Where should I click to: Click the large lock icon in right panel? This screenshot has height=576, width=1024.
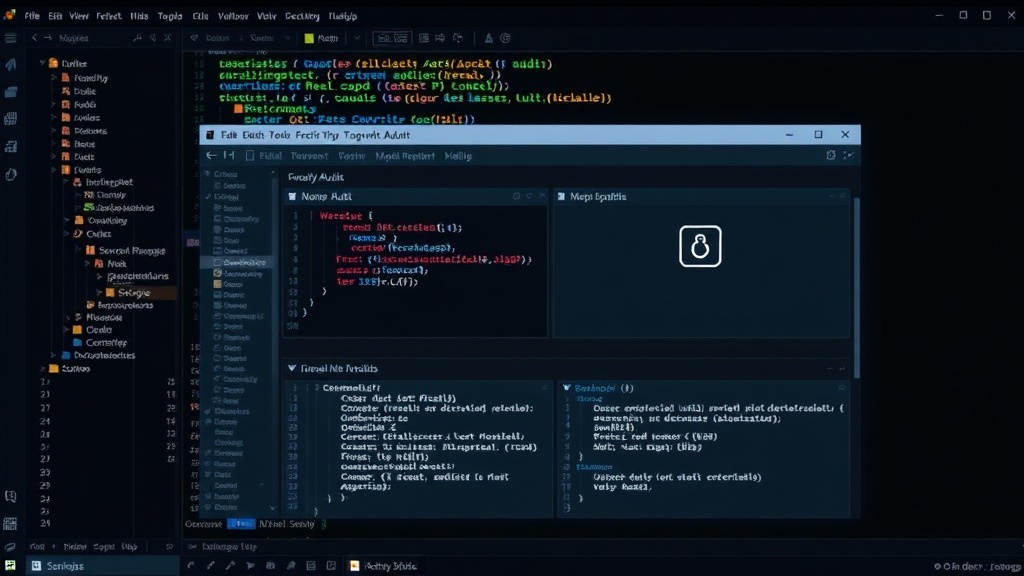coord(700,246)
